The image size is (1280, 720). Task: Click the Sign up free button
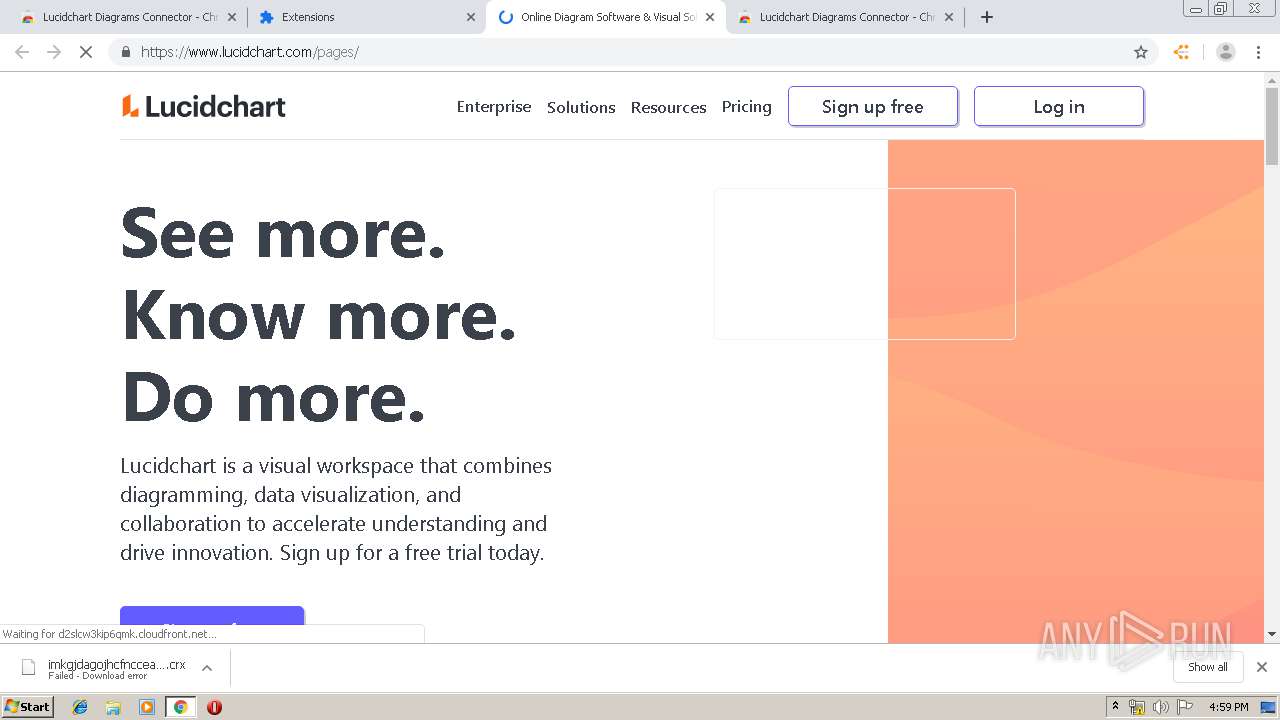[x=873, y=106]
